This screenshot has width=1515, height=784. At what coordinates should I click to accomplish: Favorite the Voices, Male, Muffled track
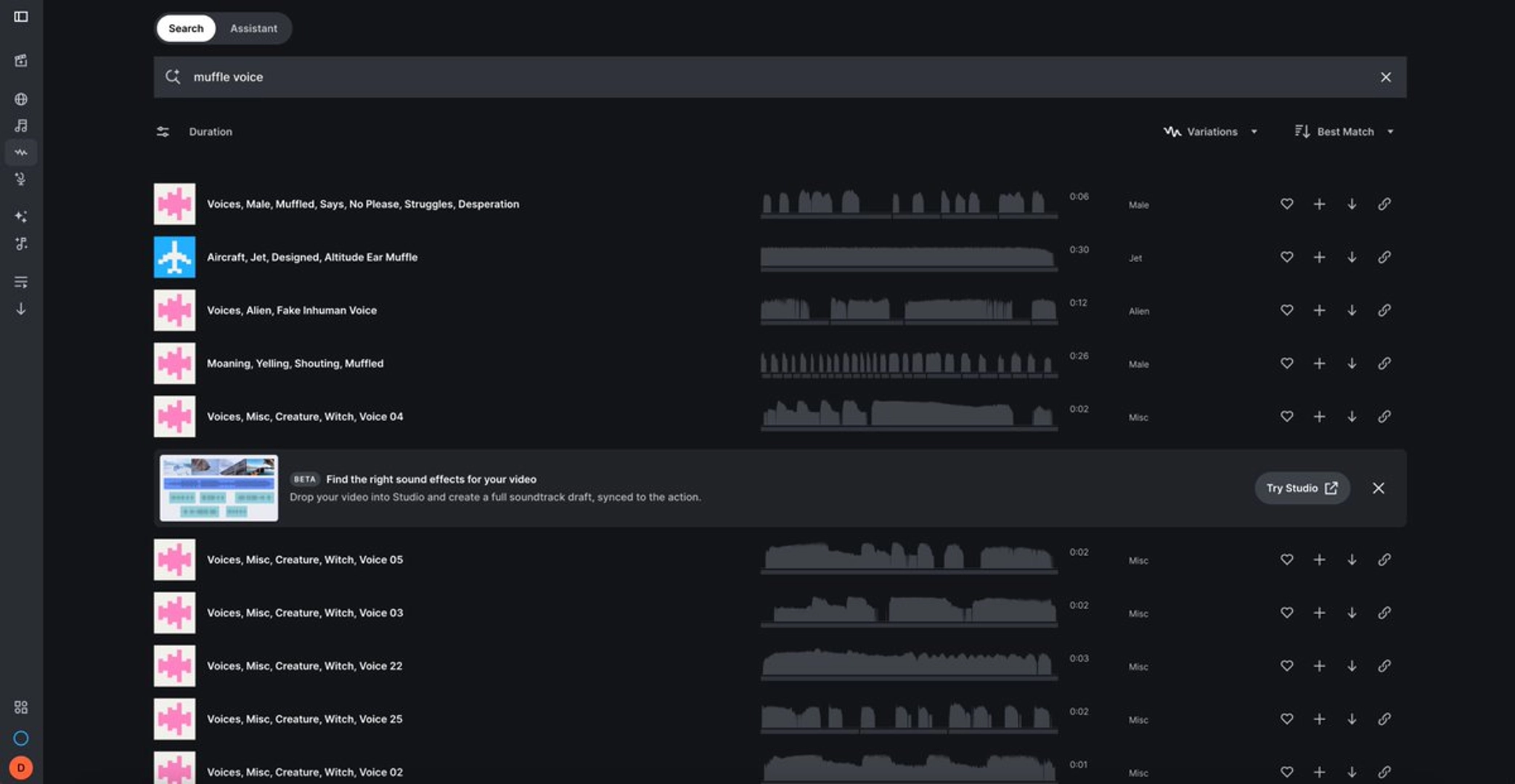1286,204
